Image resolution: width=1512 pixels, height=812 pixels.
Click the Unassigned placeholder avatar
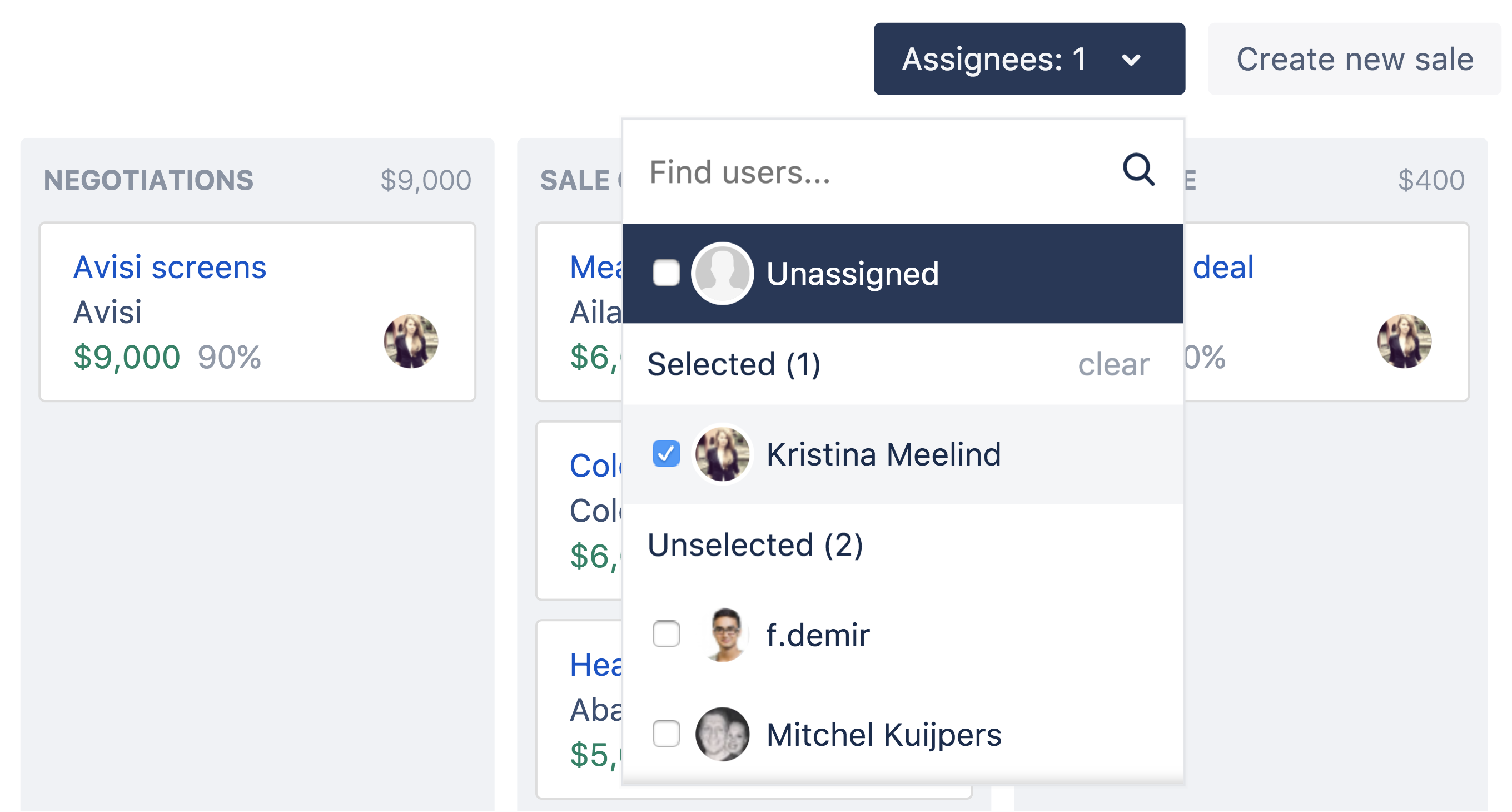722,273
